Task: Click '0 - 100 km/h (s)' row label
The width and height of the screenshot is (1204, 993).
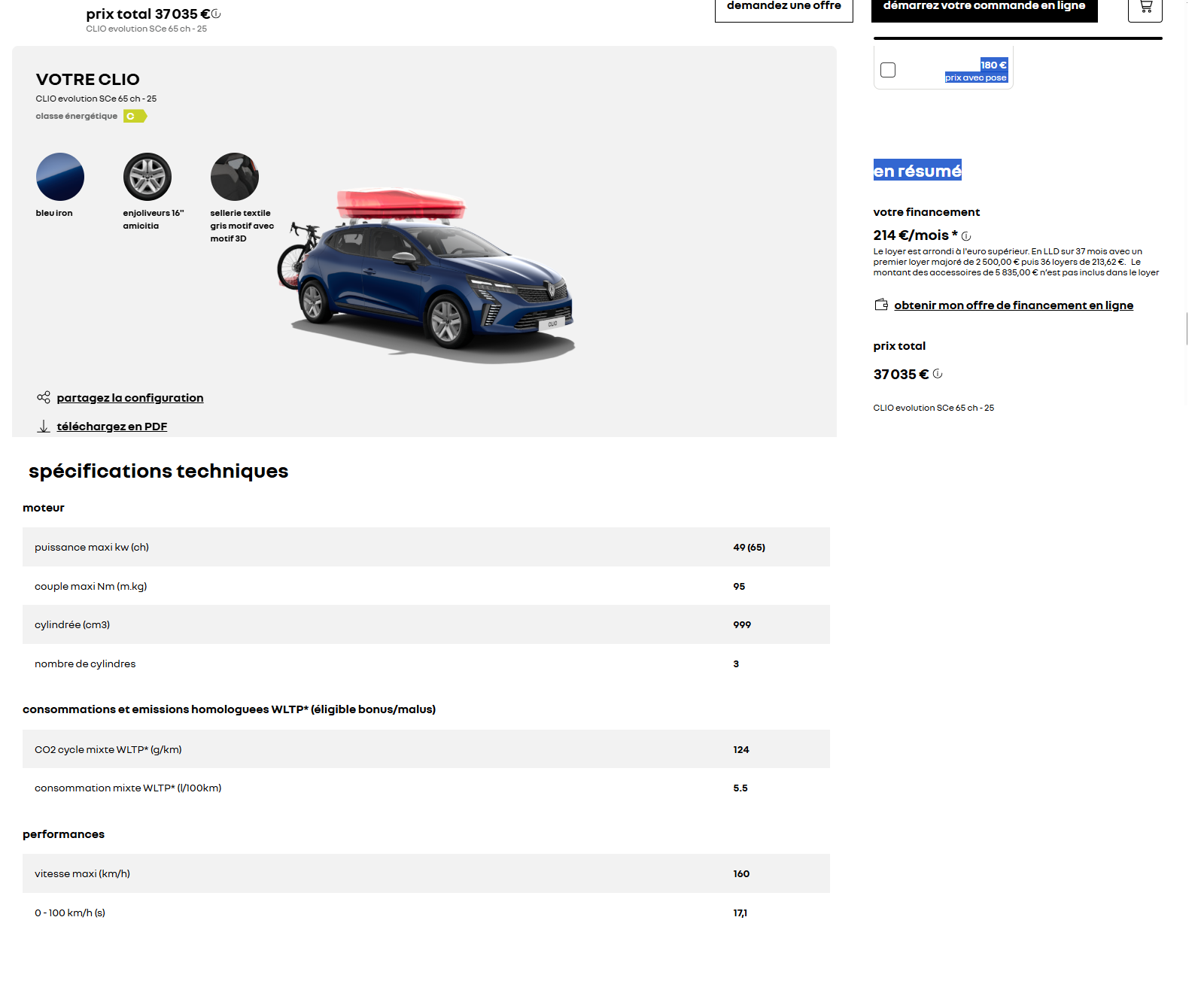Action: (x=70, y=913)
